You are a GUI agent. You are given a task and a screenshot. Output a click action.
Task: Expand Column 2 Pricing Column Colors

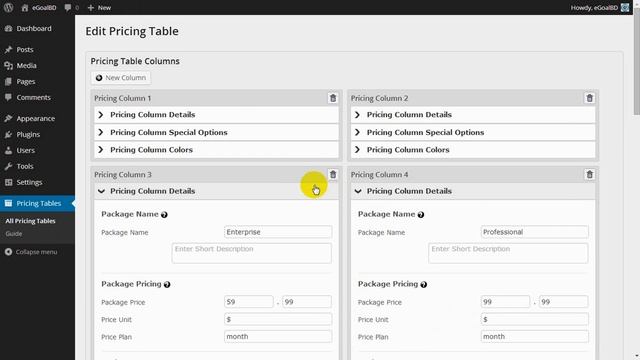point(473,150)
